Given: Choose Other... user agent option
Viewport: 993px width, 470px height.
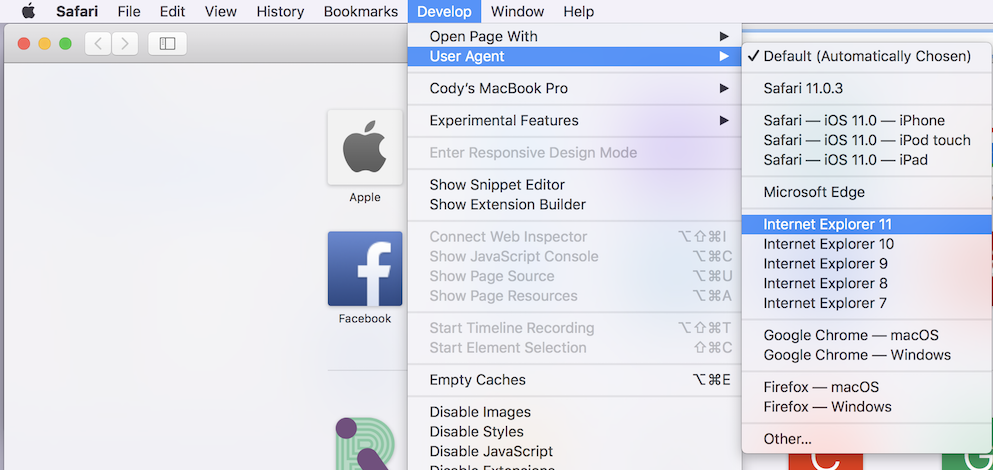Looking at the screenshot, I should point(788,438).
